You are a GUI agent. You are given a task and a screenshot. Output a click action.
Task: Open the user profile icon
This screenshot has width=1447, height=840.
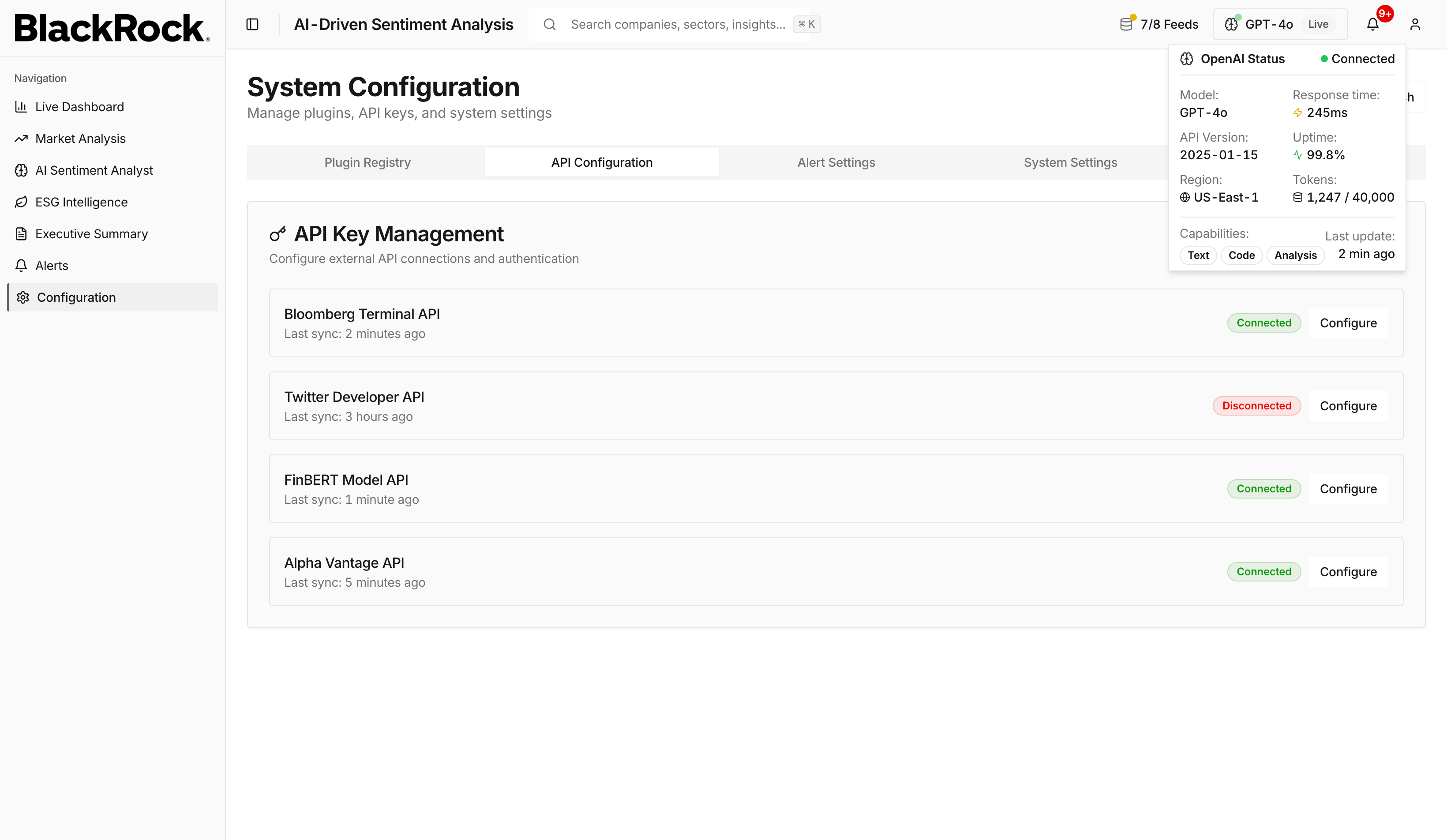tap(1415, 24)
